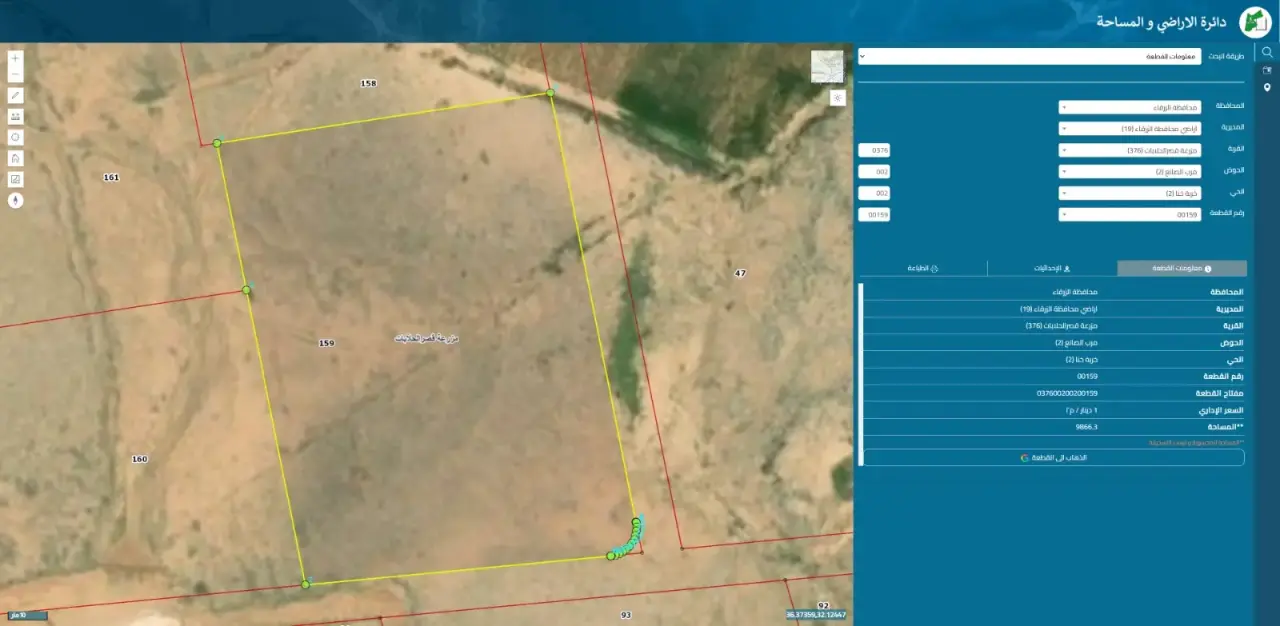The width and height of the screenshot is (1280, 626).
Task: Click parcel label 47 on the map
Action: 740,273
